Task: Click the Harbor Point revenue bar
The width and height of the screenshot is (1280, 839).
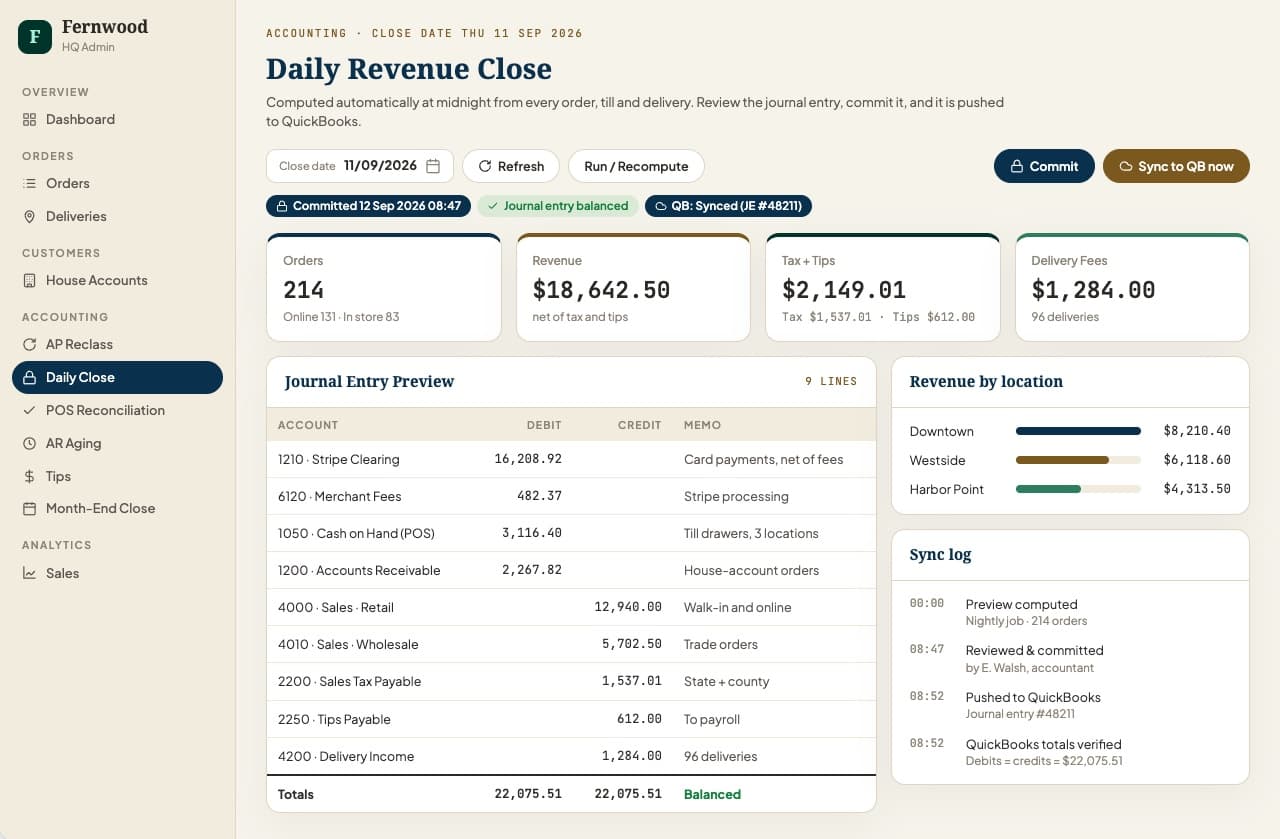Action: coord(1078,489)
